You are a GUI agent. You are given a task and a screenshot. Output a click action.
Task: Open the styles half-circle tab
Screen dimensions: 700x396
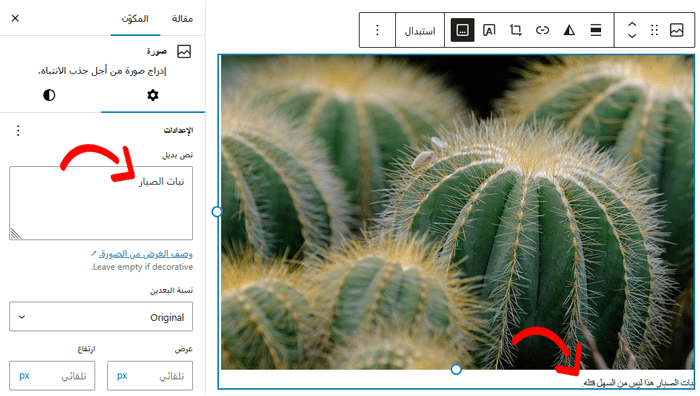pyautogui.click(x=49, y=95)
